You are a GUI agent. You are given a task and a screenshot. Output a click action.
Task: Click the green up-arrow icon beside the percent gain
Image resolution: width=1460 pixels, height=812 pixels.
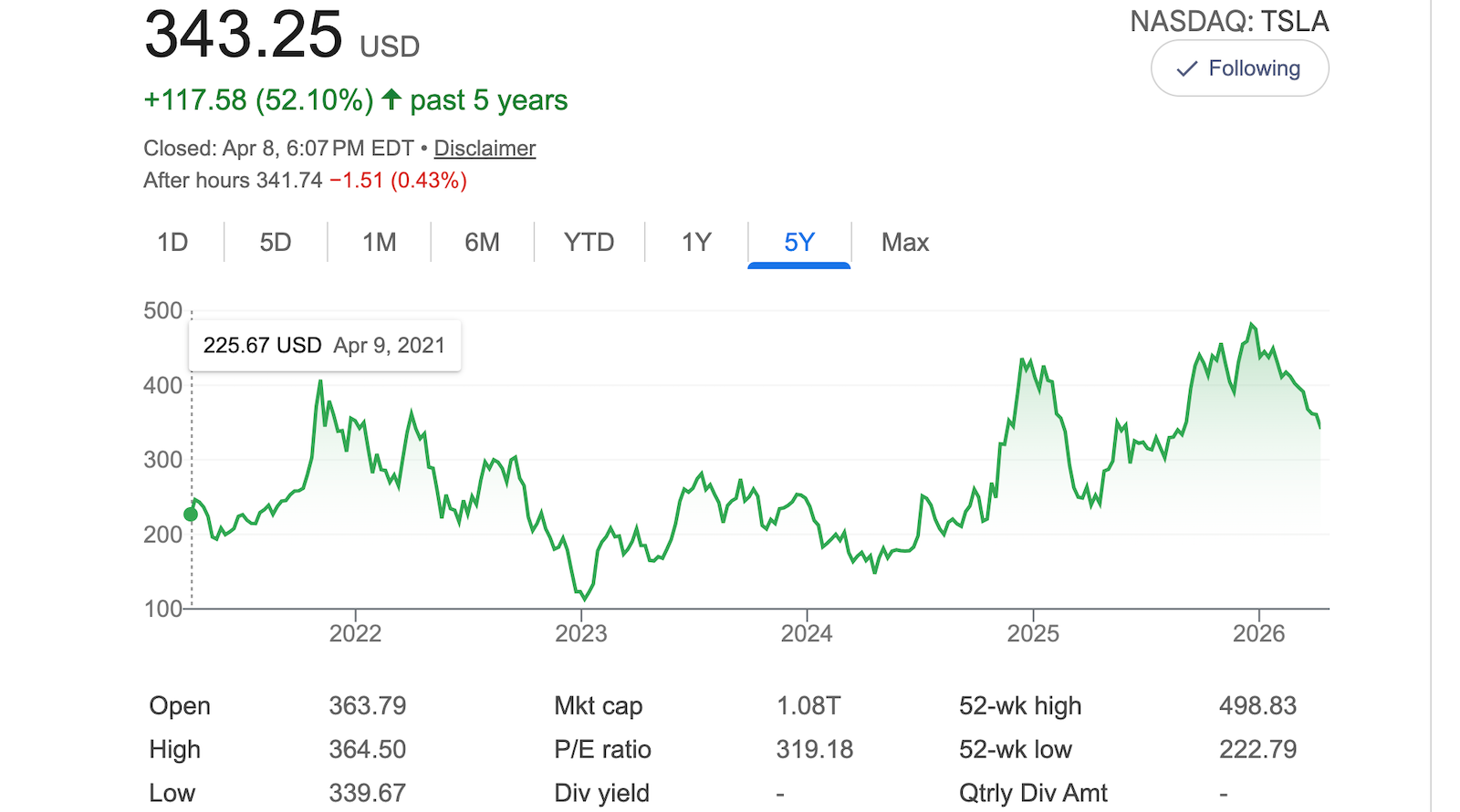[x=391, y=99]
